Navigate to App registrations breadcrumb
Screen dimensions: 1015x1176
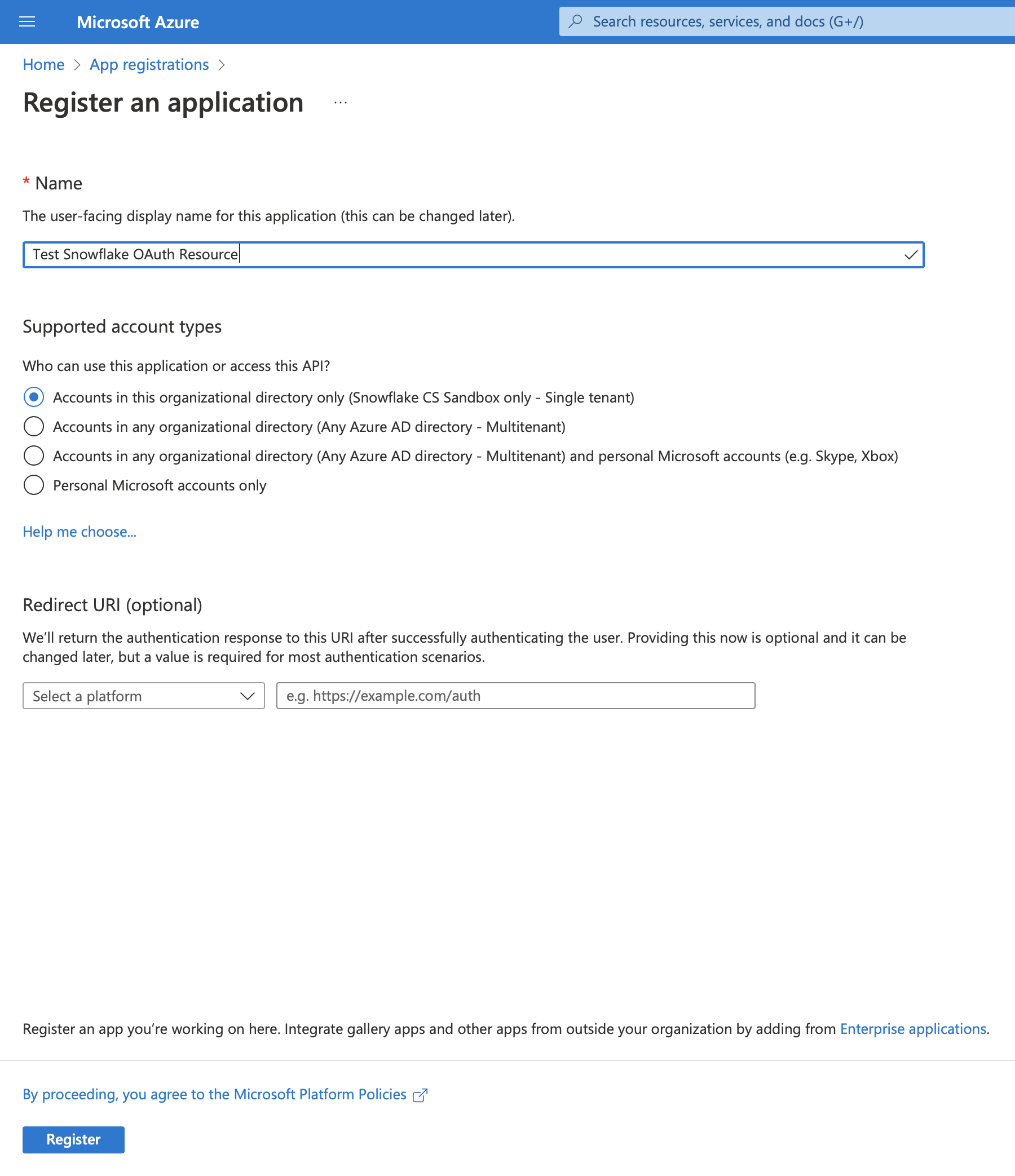point(149,65)
